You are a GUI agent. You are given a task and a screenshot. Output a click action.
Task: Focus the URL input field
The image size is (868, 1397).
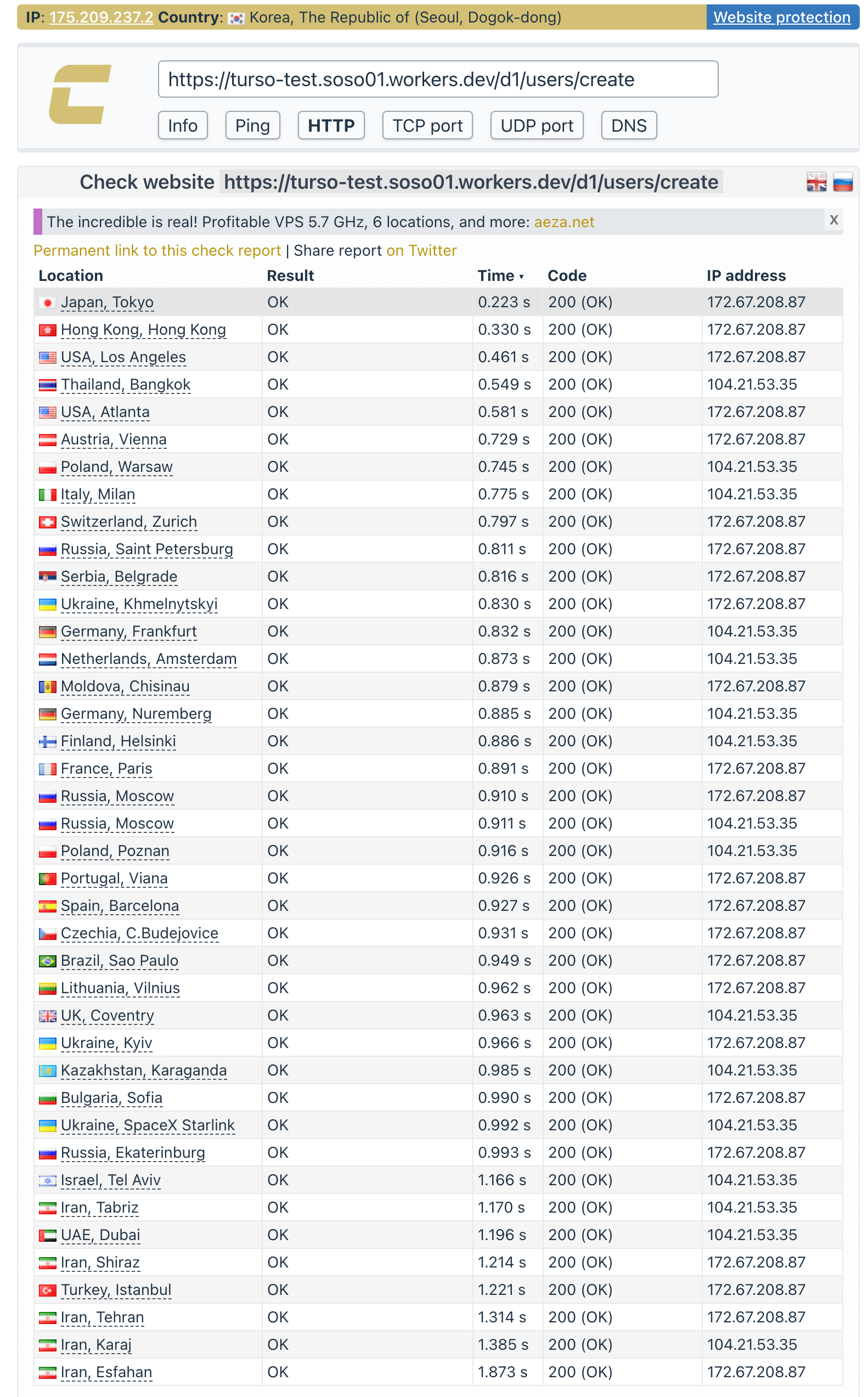[437, 79]
